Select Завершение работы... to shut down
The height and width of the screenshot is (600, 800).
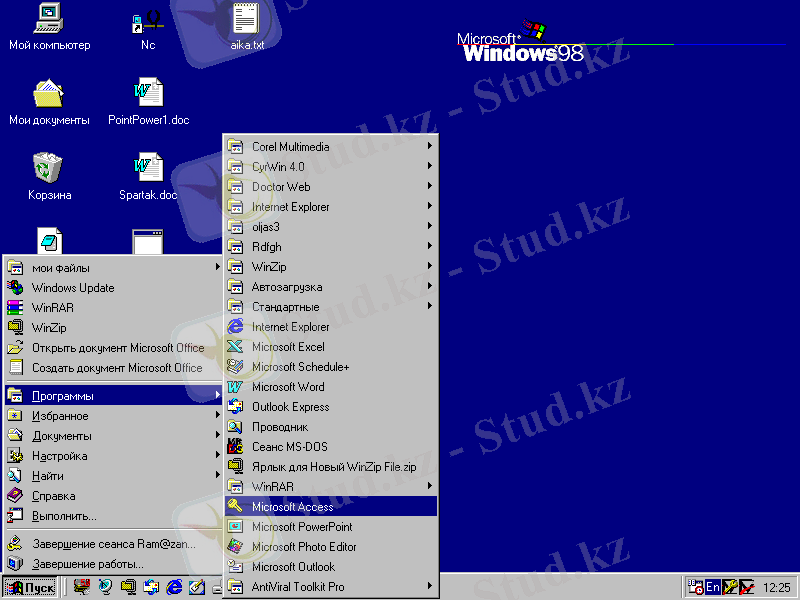(x=88, y=564)
